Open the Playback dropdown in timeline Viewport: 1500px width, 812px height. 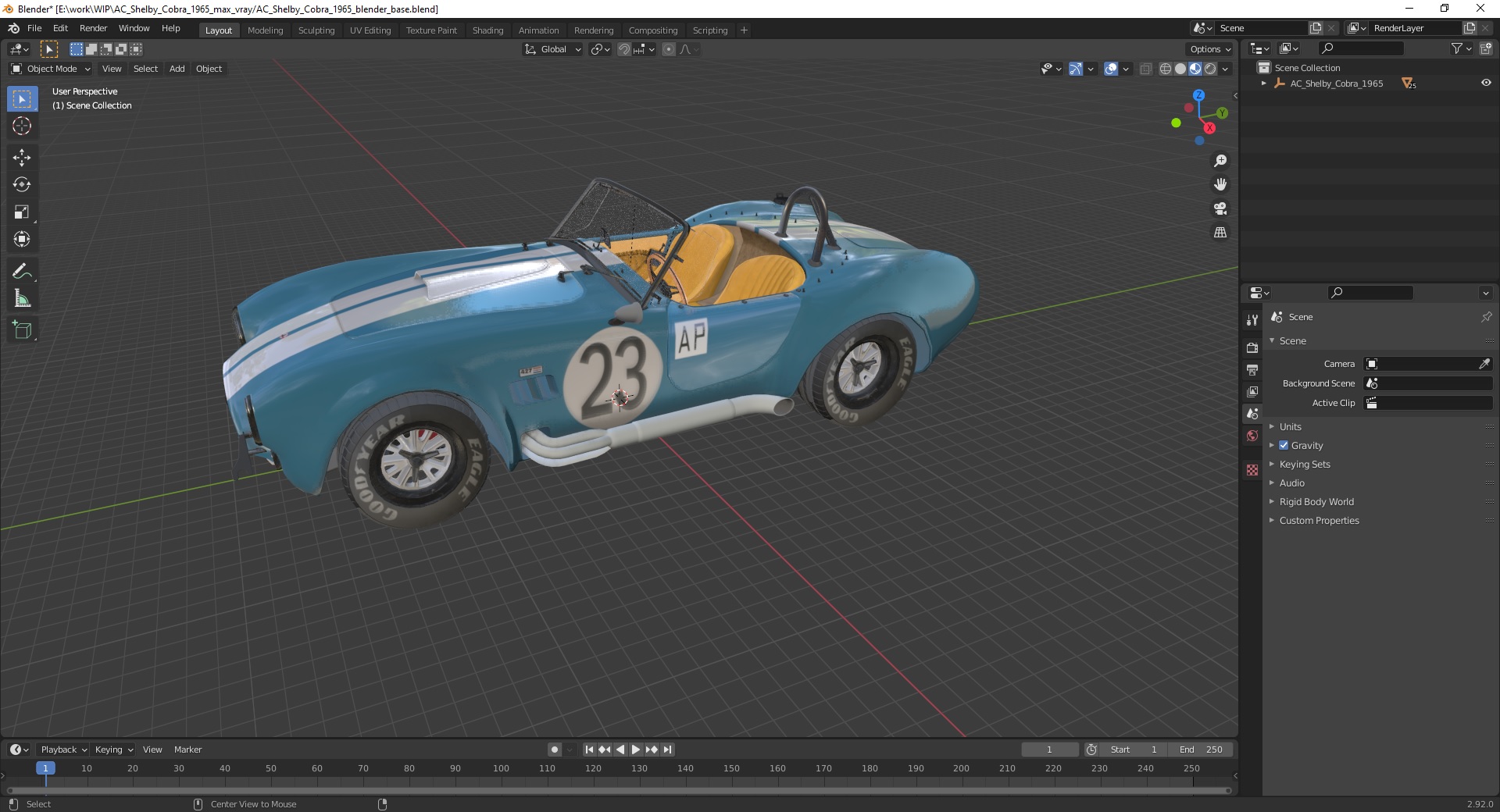click(63, 750)
